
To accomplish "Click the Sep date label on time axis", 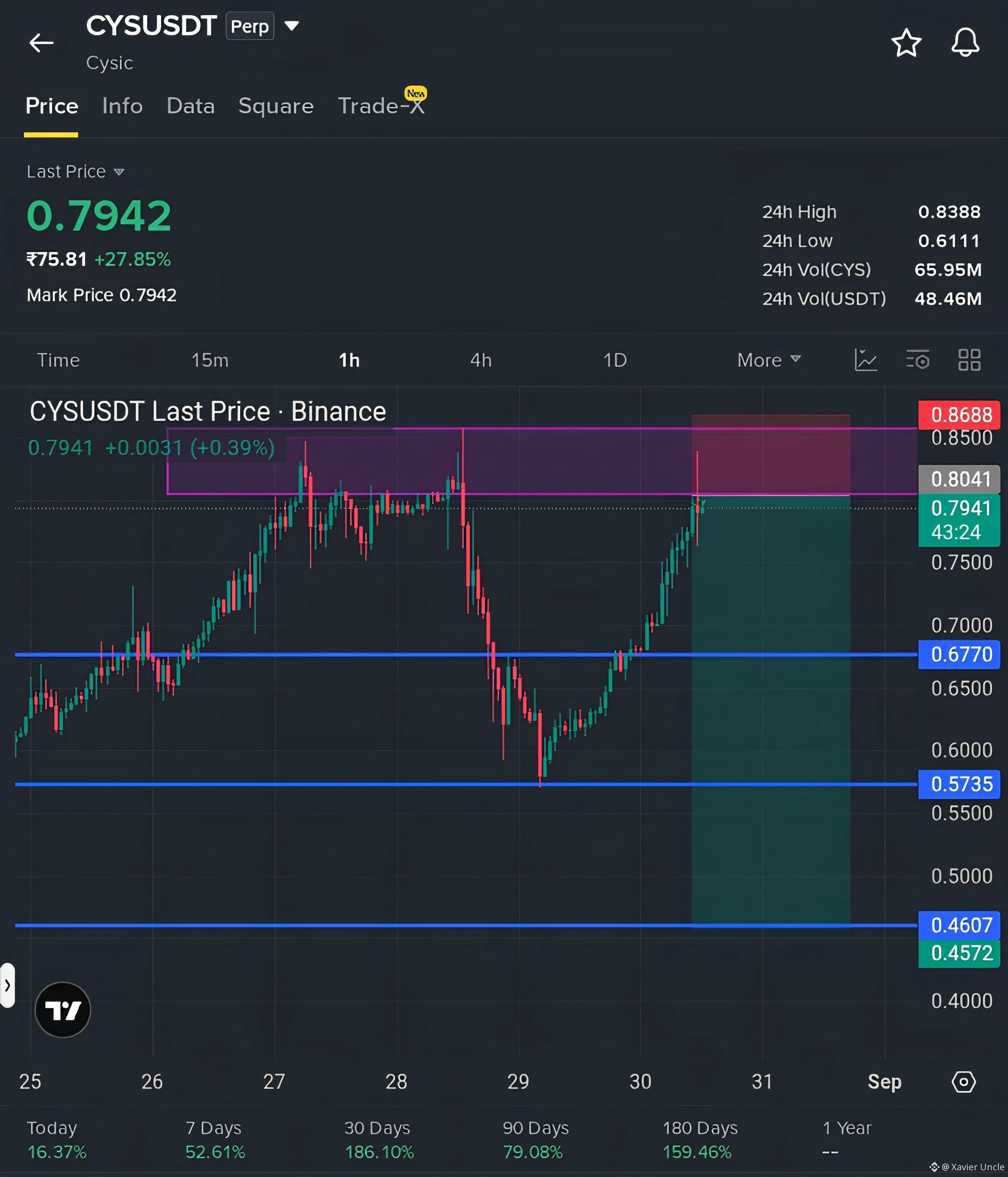I will tap(884, 1082).
